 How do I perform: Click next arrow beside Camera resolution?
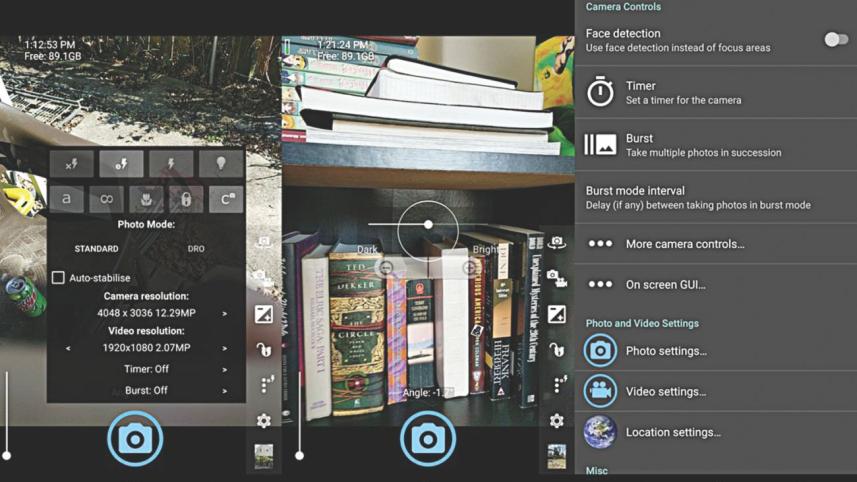coord(224,314)
